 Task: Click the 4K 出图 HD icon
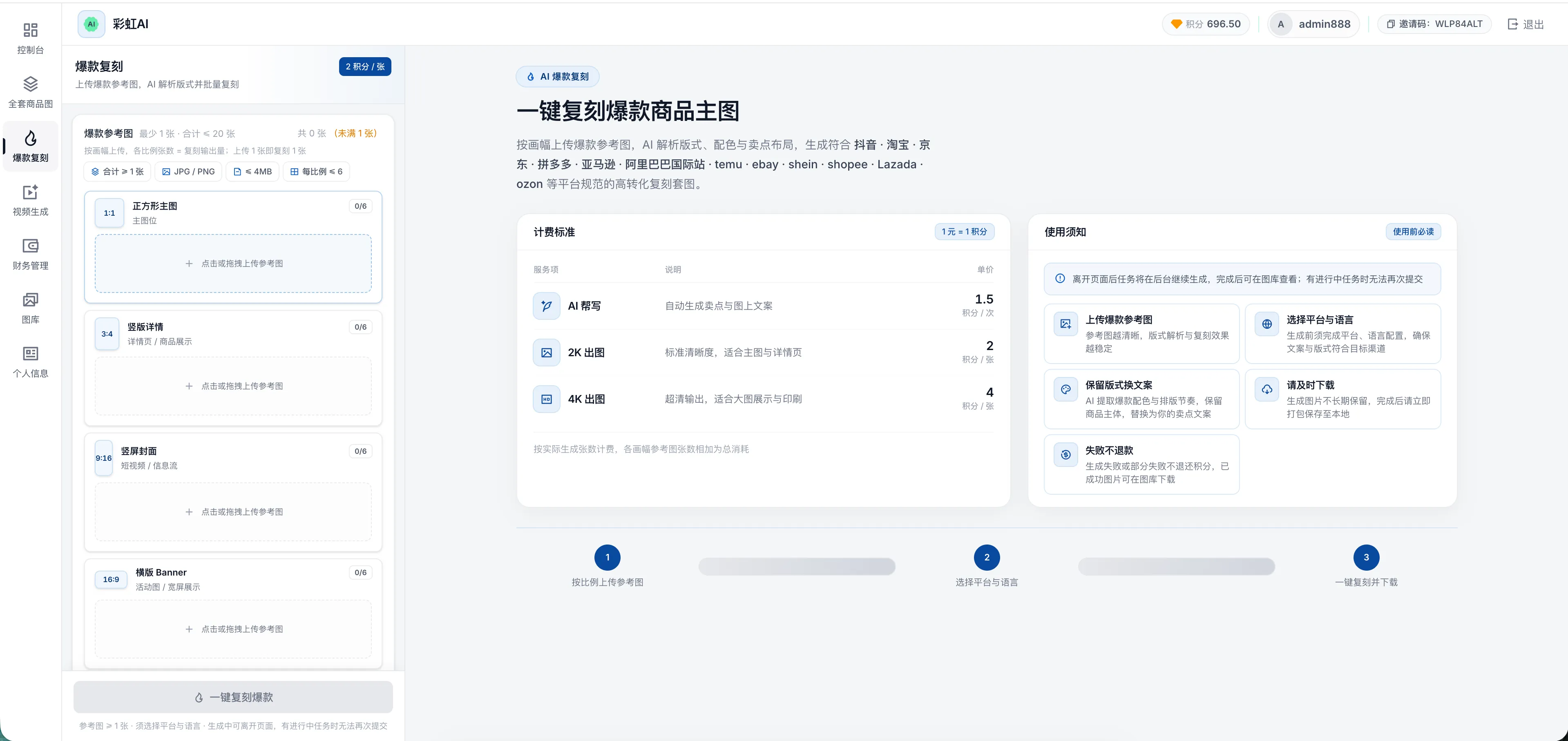pyautogui.click(x=547, y=399)
